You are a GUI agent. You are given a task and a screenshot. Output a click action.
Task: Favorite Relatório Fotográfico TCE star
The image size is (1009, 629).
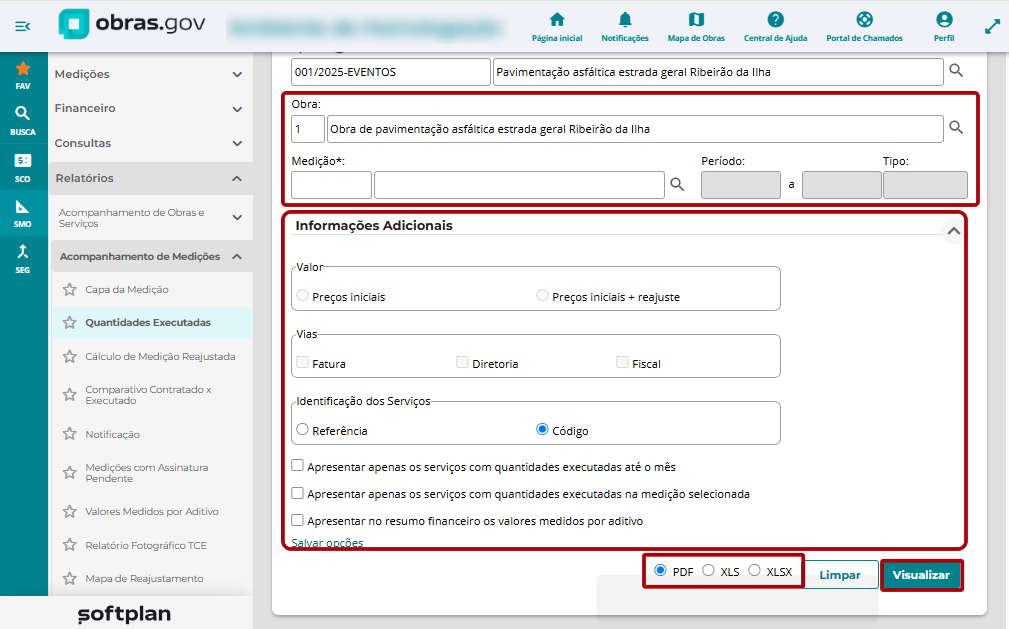(x=69, y=545)
